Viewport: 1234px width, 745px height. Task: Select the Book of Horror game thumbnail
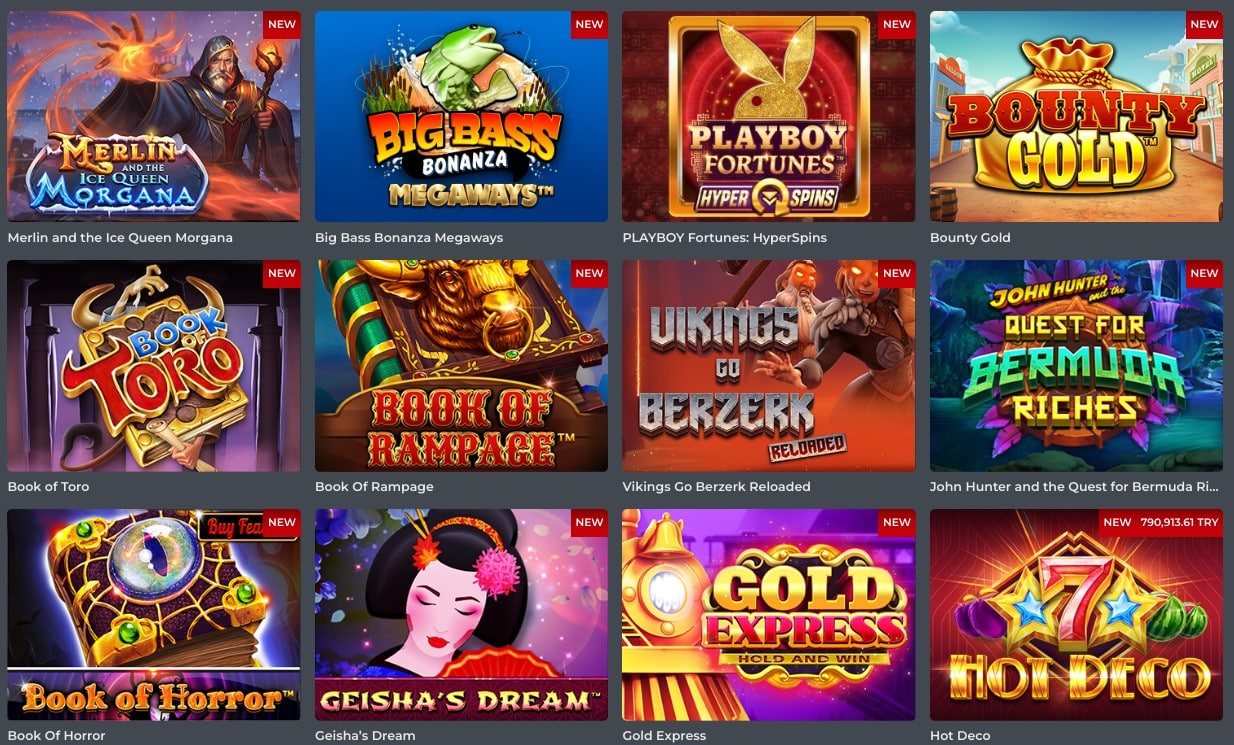coord(154,615)
